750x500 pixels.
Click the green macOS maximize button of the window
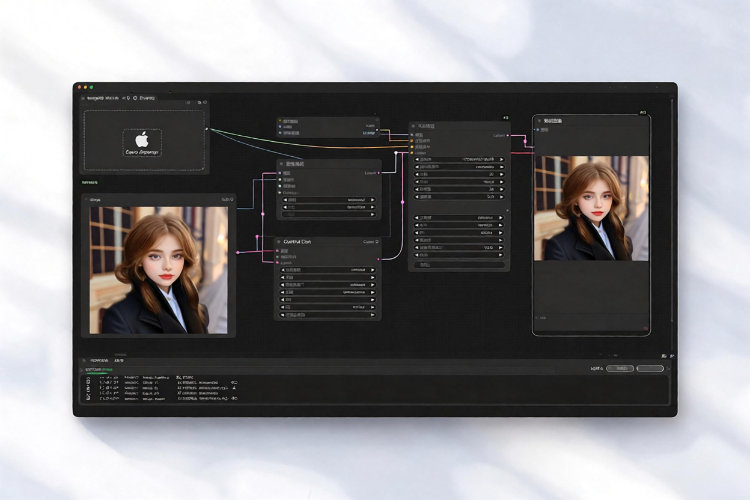[91, 87]
